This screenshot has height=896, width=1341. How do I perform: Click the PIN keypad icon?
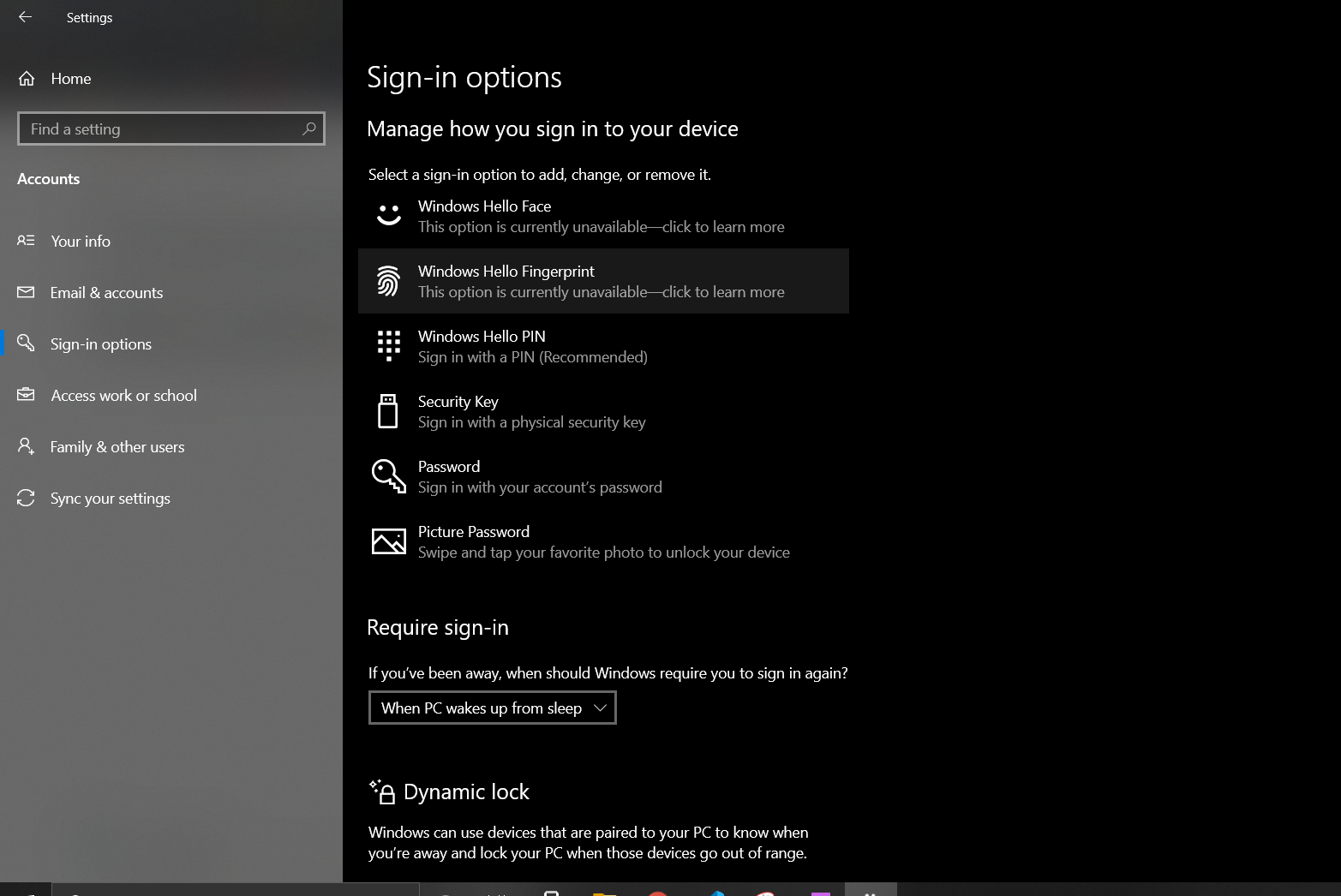tap(388, 346)
